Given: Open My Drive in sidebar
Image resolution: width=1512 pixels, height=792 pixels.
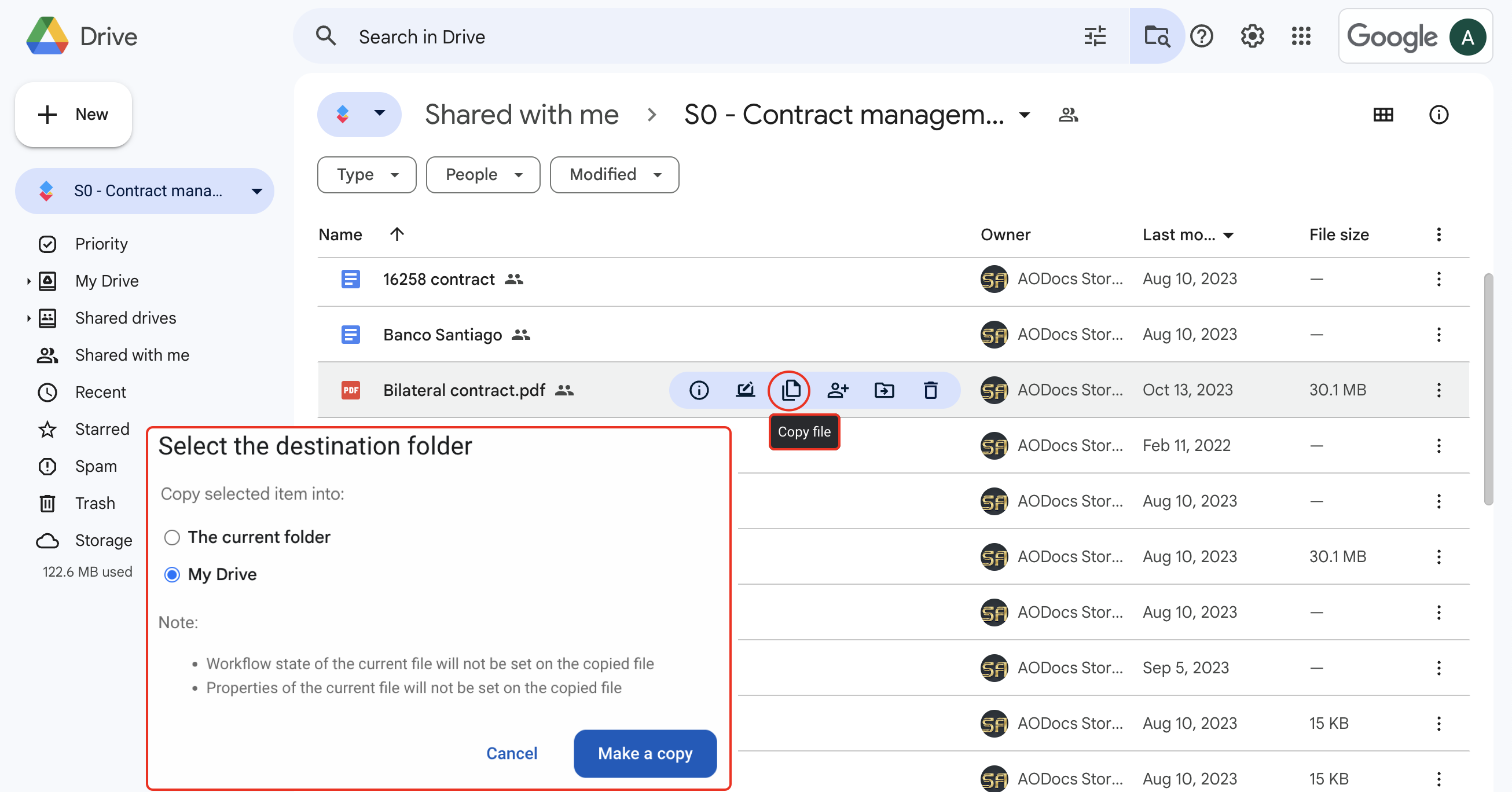Looking at the screenshot, I should point(107,281).
